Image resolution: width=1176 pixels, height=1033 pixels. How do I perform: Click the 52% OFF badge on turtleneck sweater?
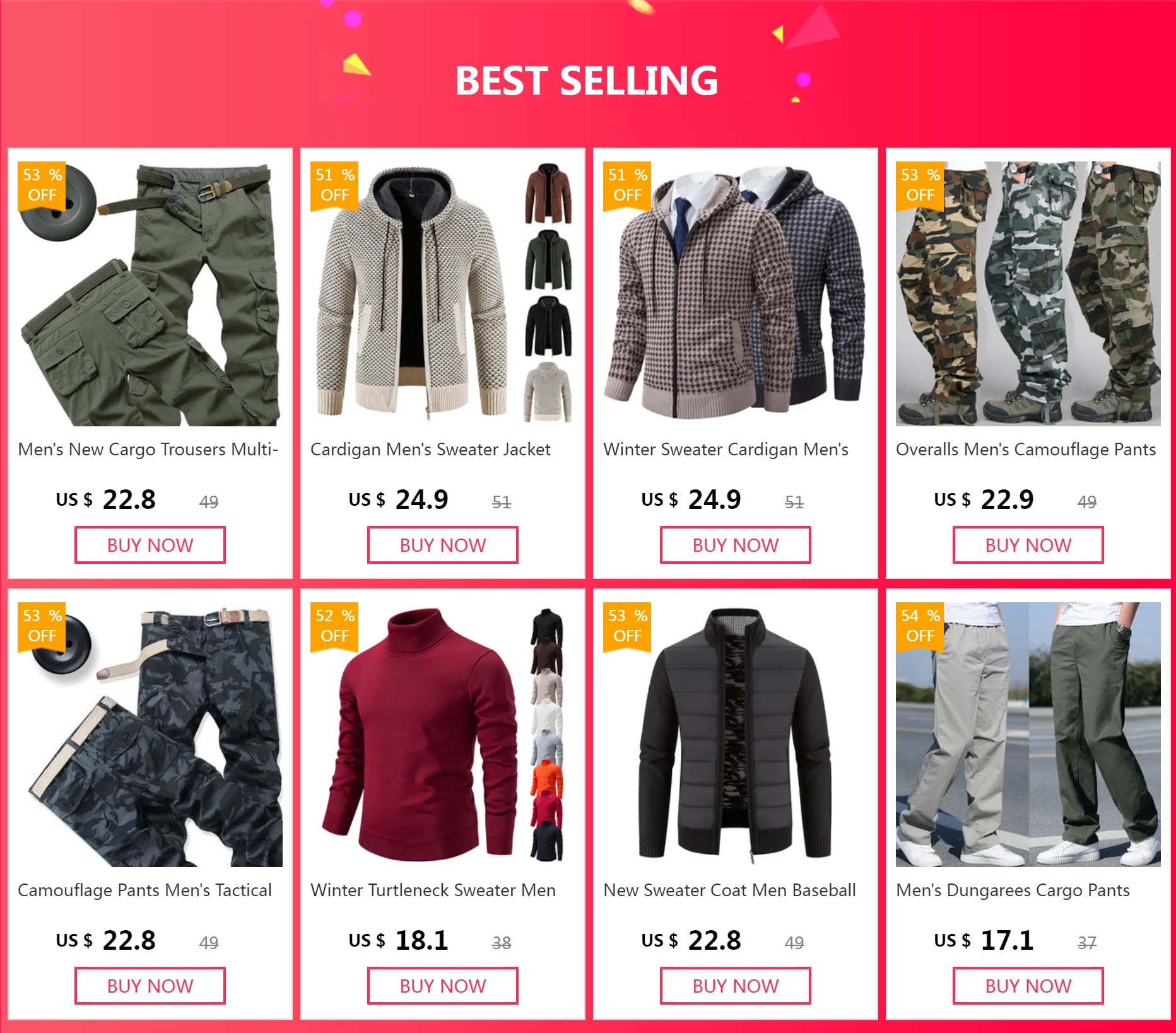[334, 625]
